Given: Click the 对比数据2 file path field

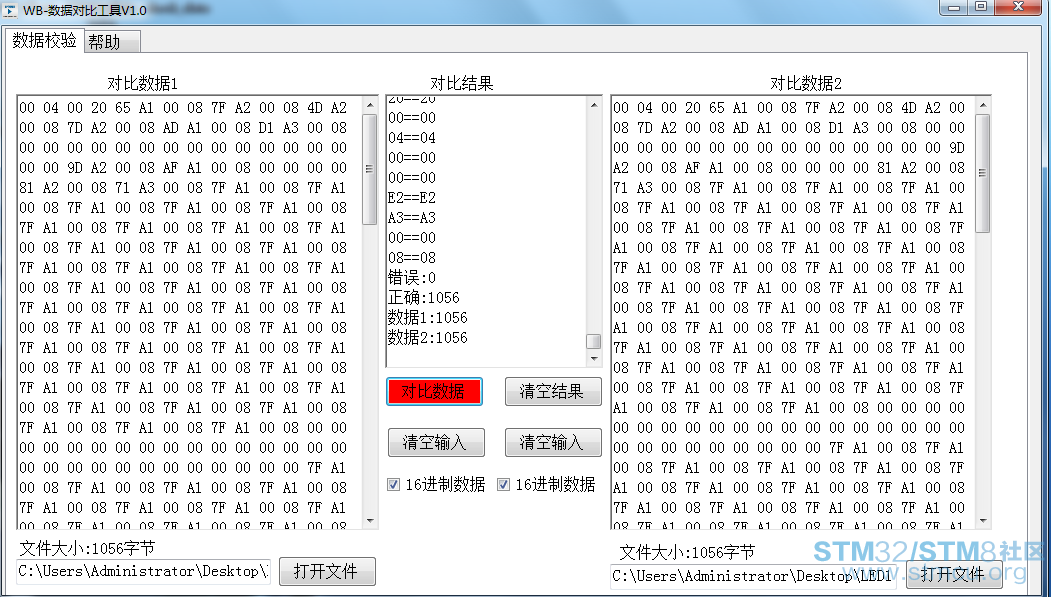Looking at the screenshot, I should 754,576.
